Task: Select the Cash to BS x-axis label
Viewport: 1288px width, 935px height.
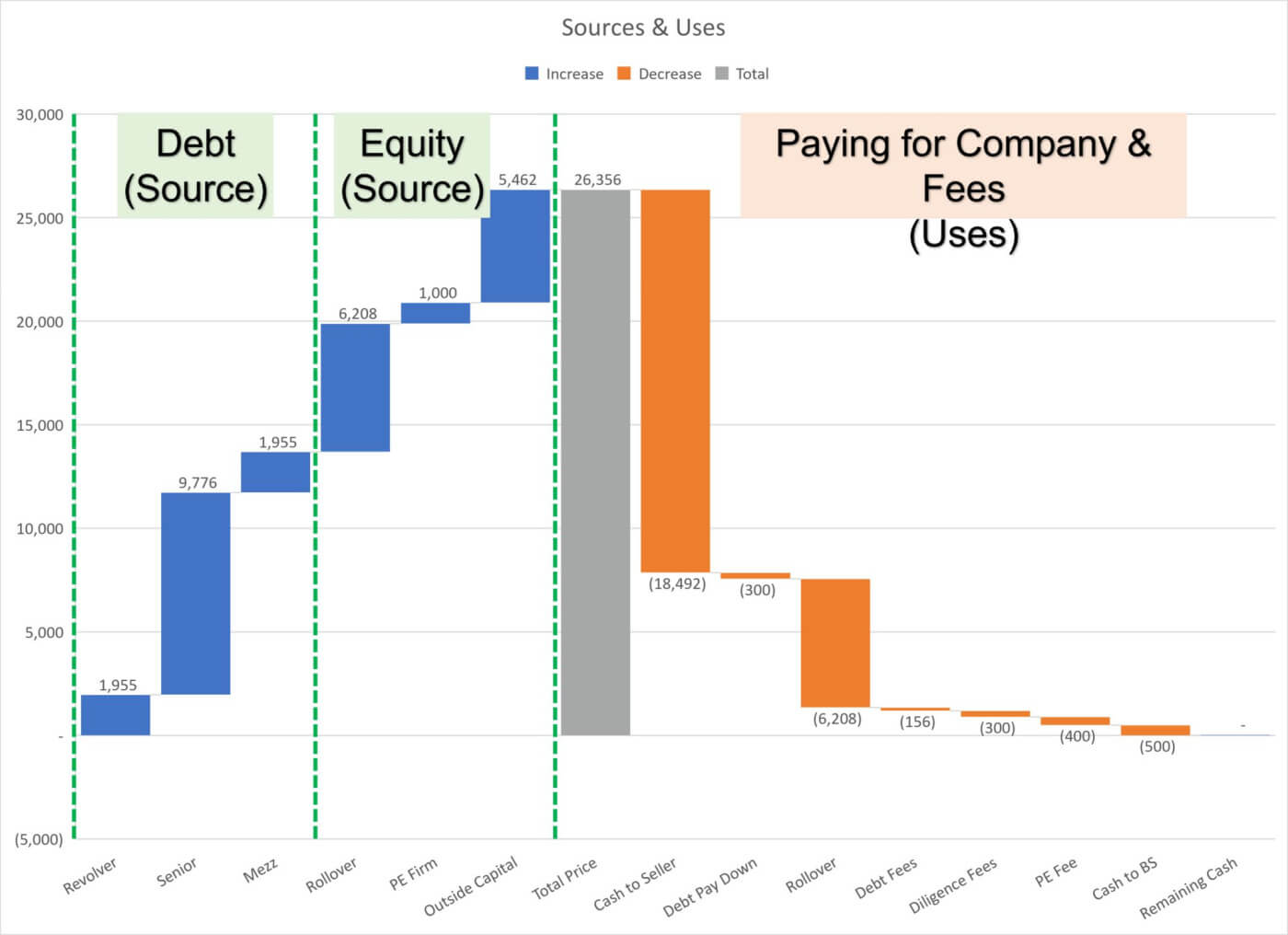Action: (1124, 879)
